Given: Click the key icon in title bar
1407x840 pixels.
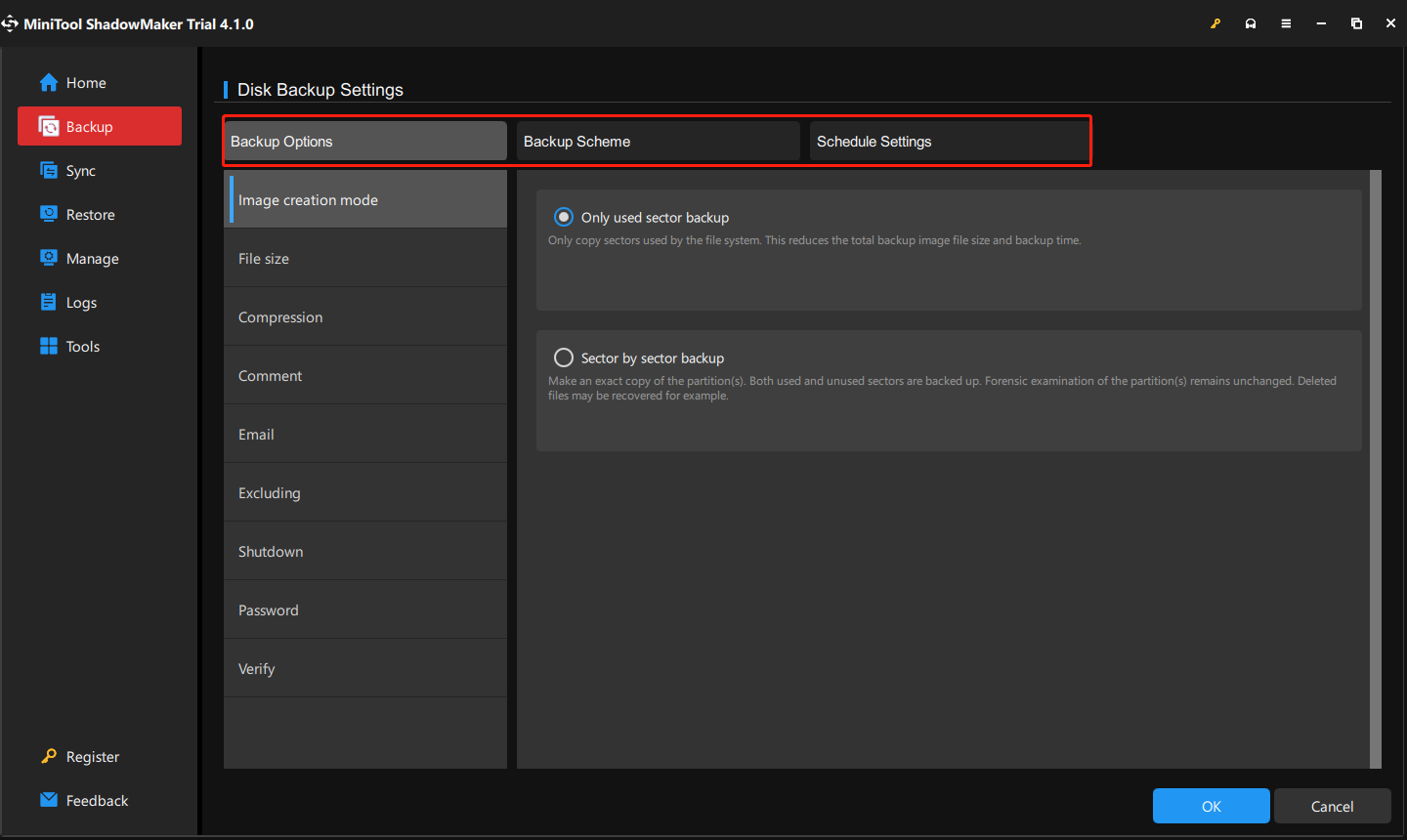Looking at the screenshot, I should point(1215,23).
